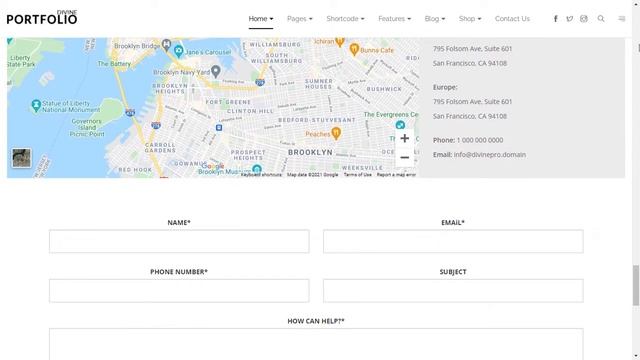Open the Twitter social icon
640x360 pixels.
pos(569,19)
